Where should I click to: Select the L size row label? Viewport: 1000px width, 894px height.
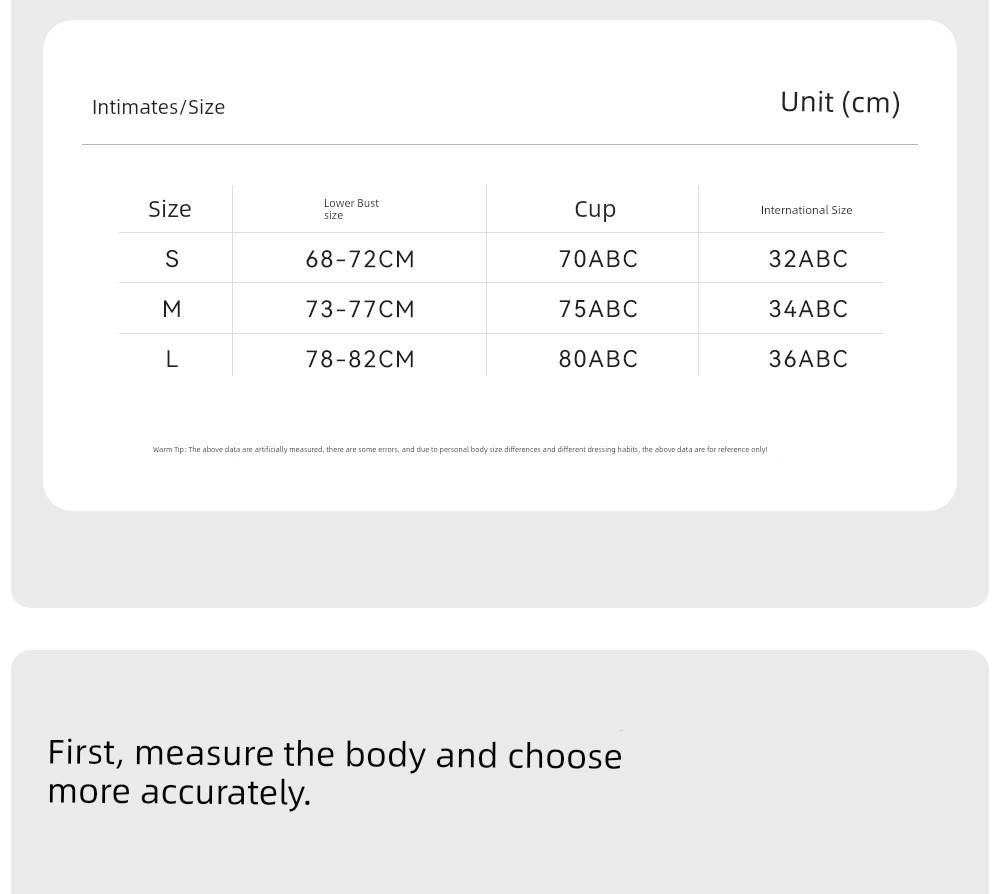click(172, 359)
